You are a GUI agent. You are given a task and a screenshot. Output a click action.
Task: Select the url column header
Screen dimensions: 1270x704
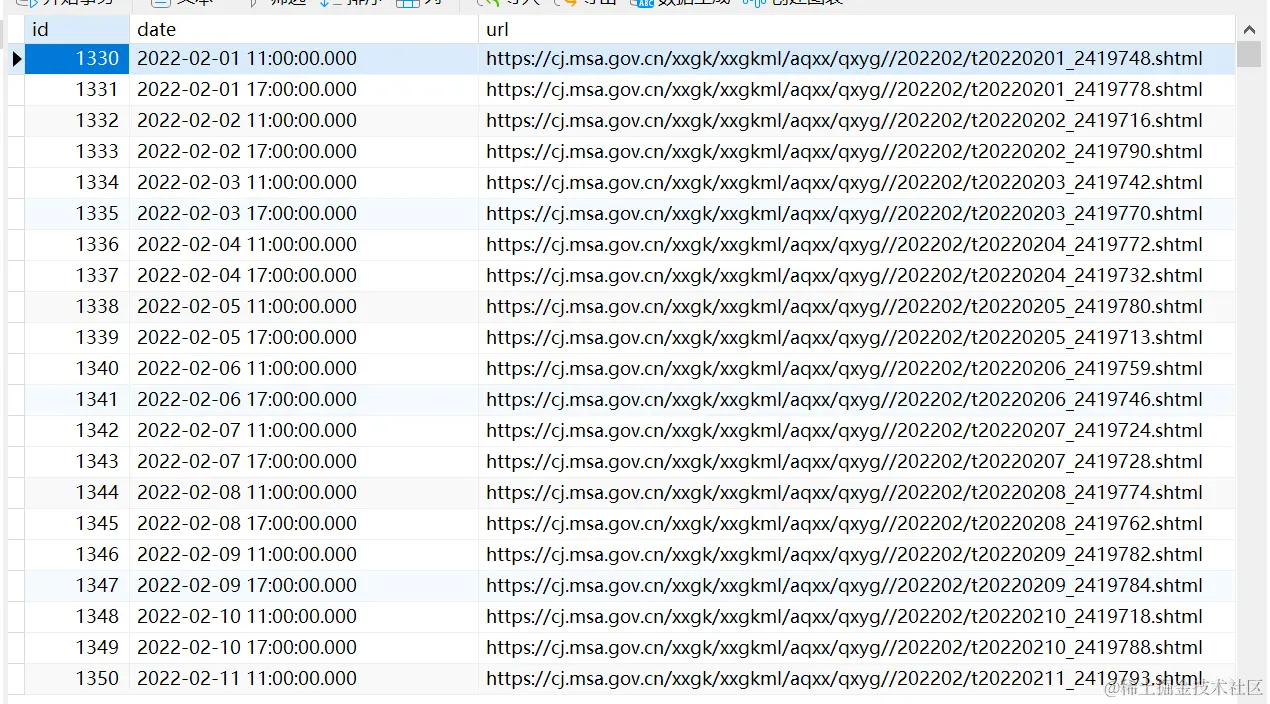point(857,29)
